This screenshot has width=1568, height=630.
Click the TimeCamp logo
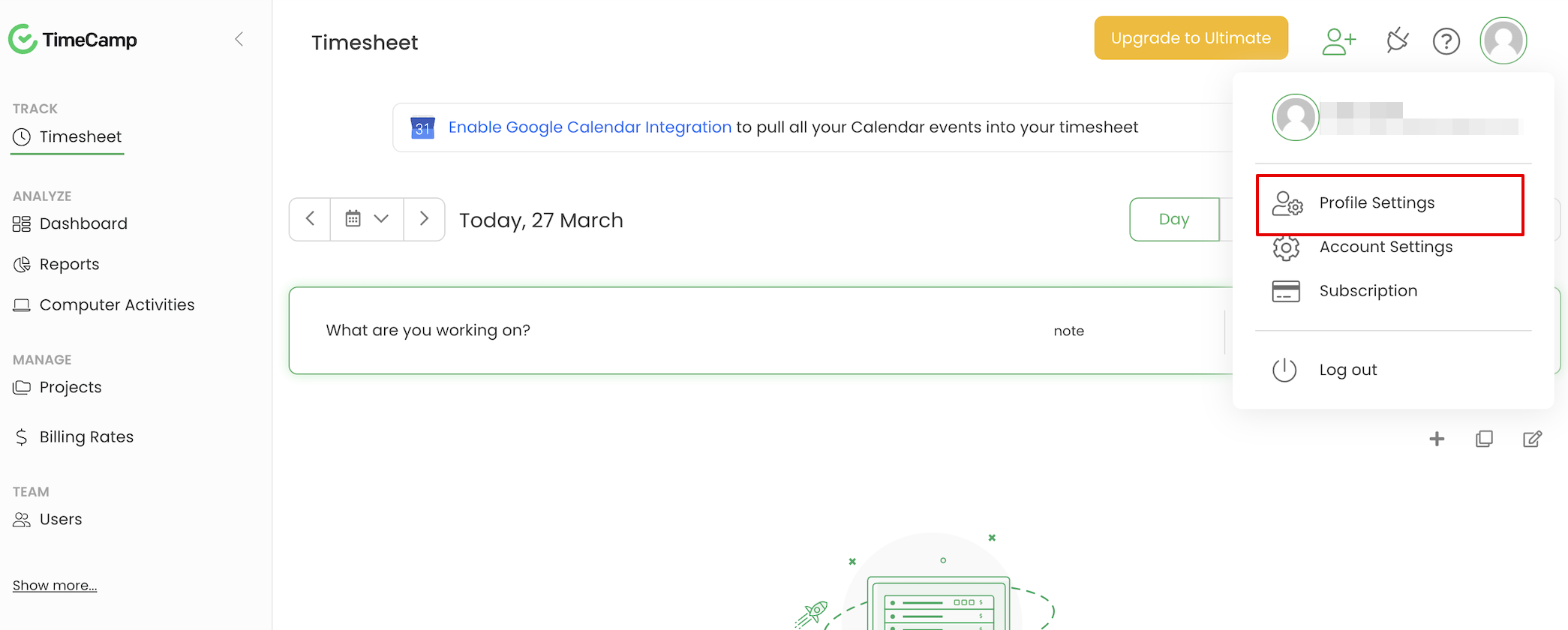(x=73, y=39)
